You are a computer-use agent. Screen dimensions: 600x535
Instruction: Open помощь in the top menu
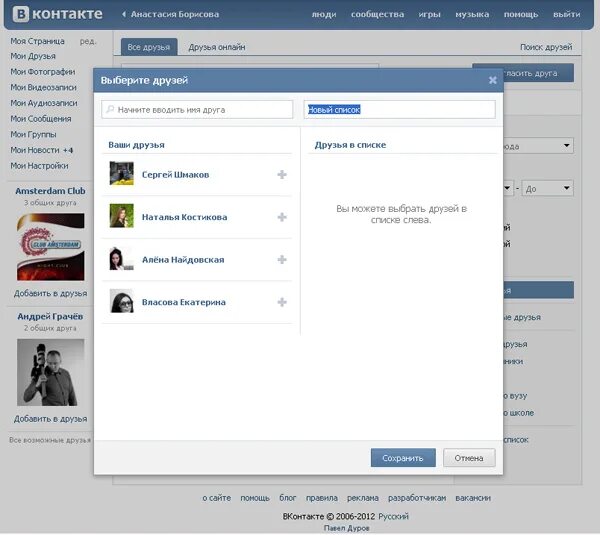point(521,15)
